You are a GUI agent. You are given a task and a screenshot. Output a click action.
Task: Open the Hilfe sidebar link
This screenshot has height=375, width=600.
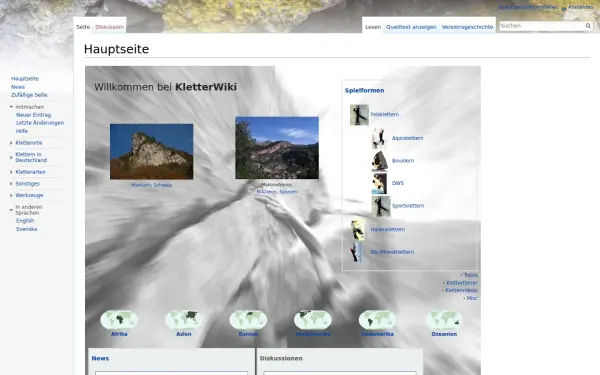[22, 131]
